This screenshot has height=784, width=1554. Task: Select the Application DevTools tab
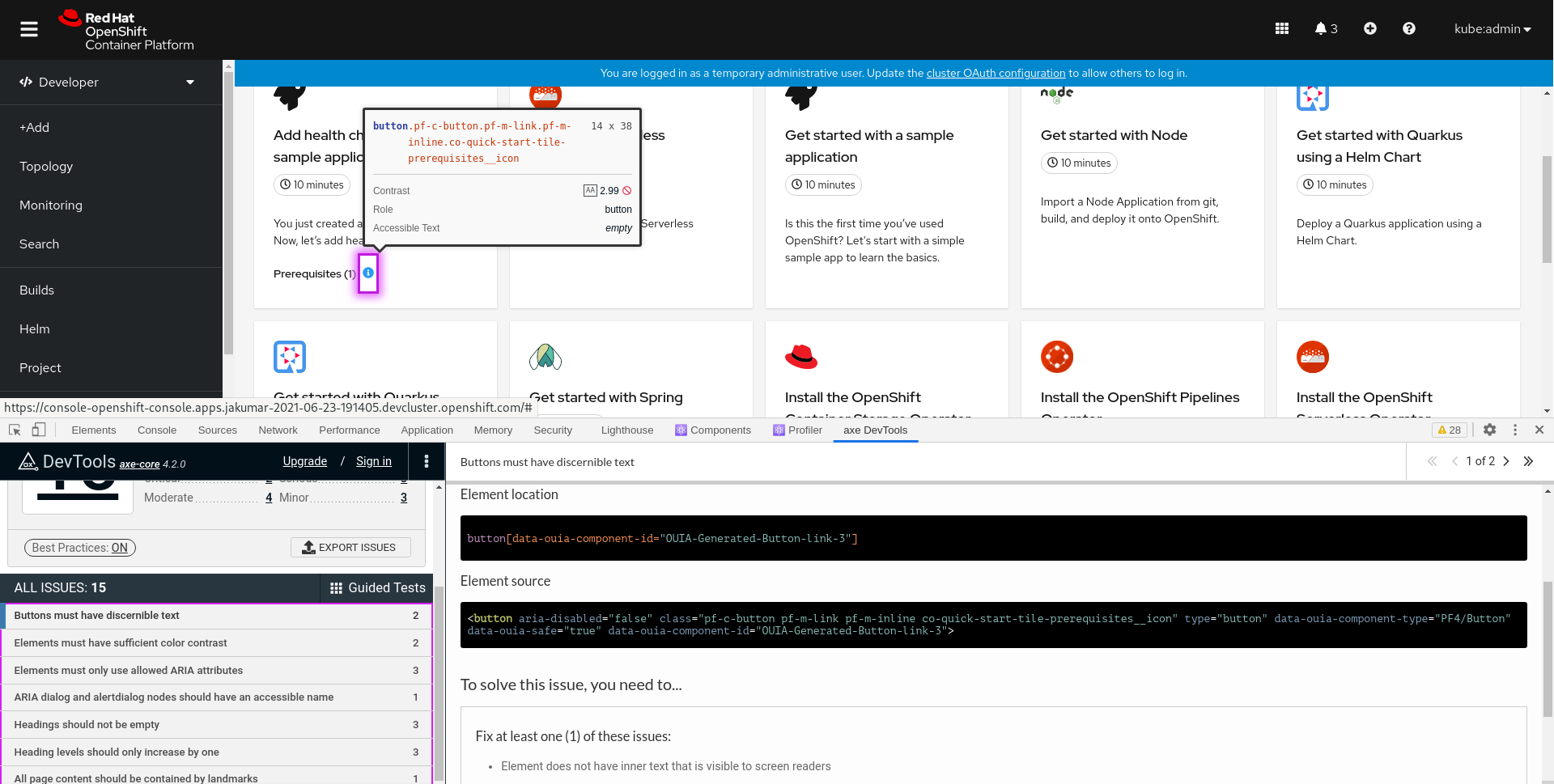point(427,430)
